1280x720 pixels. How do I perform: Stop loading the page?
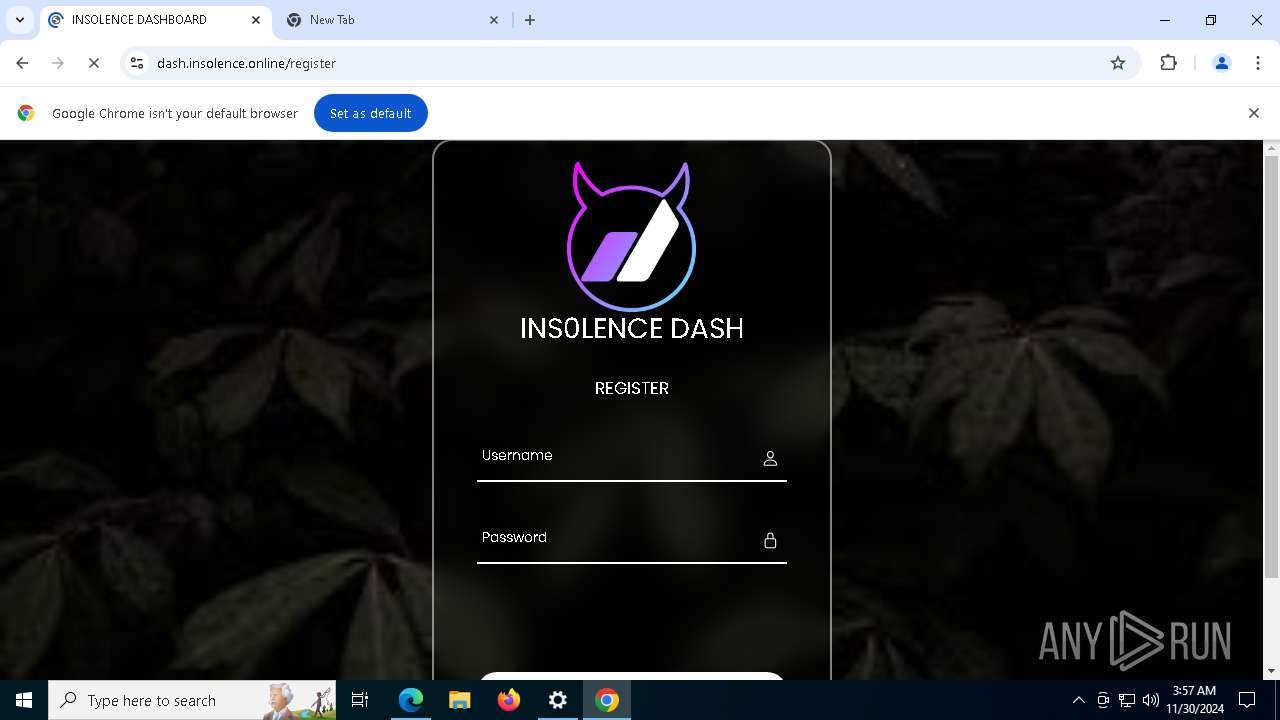(93, 63)
